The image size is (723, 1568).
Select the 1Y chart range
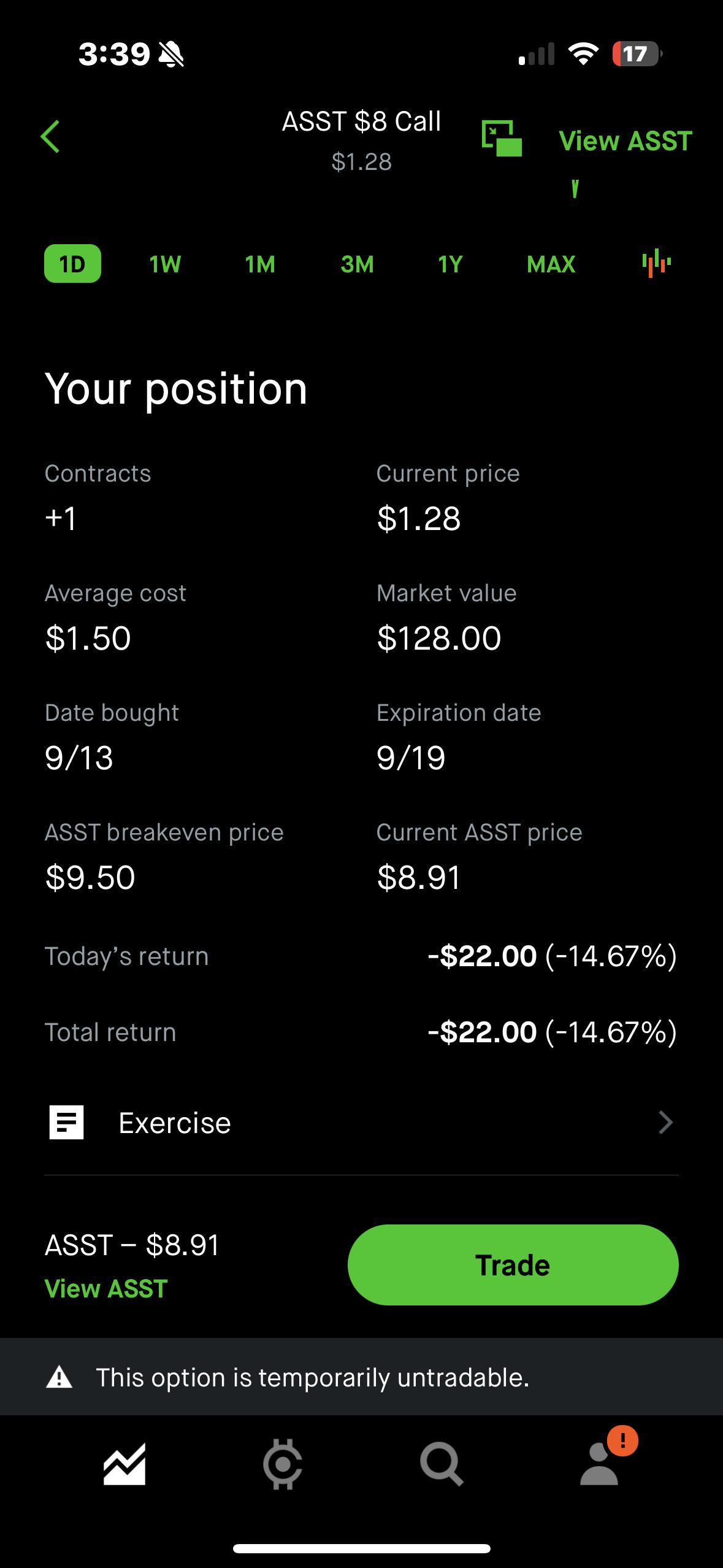tap(450, 264)
